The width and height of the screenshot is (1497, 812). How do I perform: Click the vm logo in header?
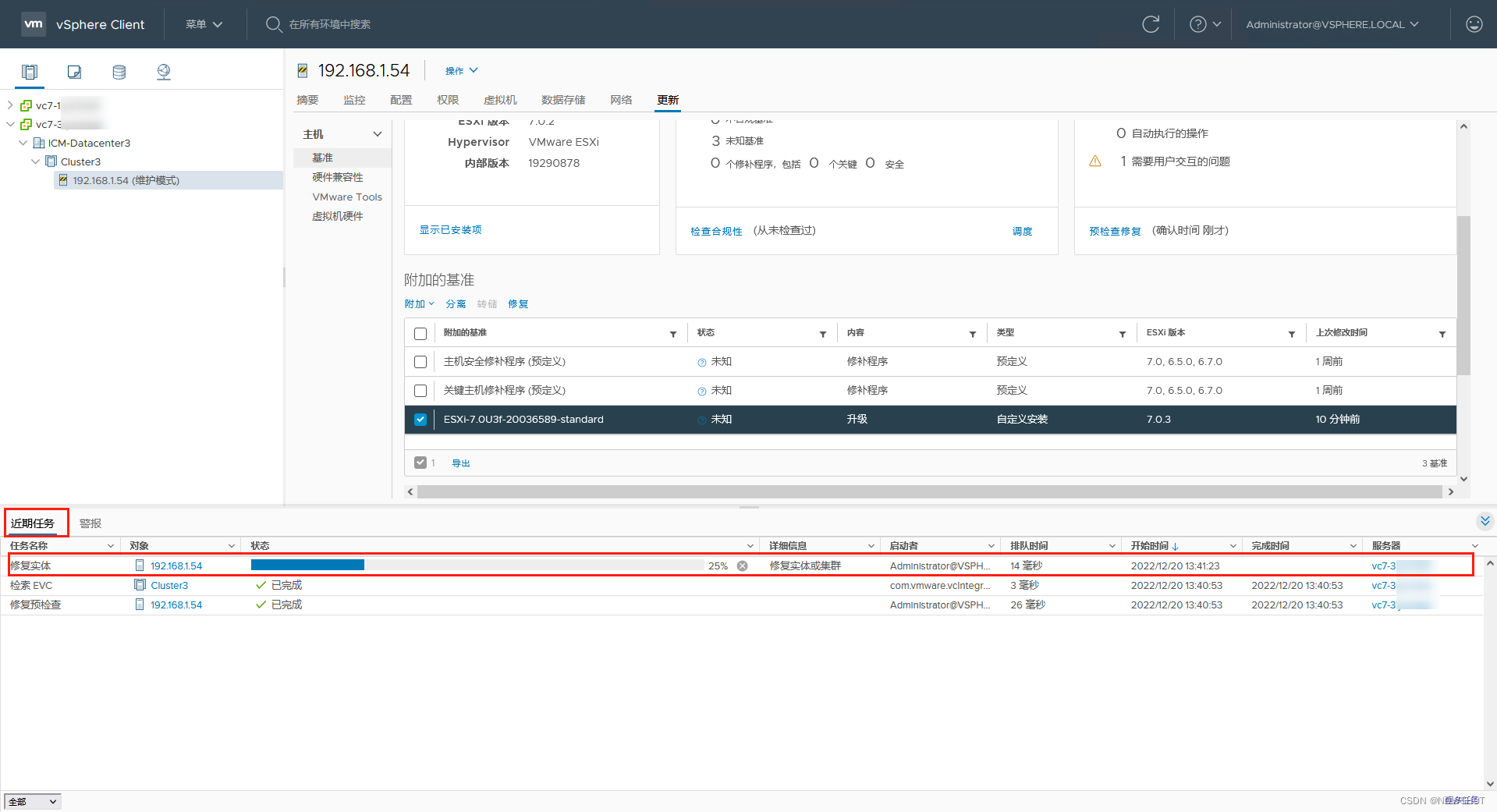[x=34, y=24]
